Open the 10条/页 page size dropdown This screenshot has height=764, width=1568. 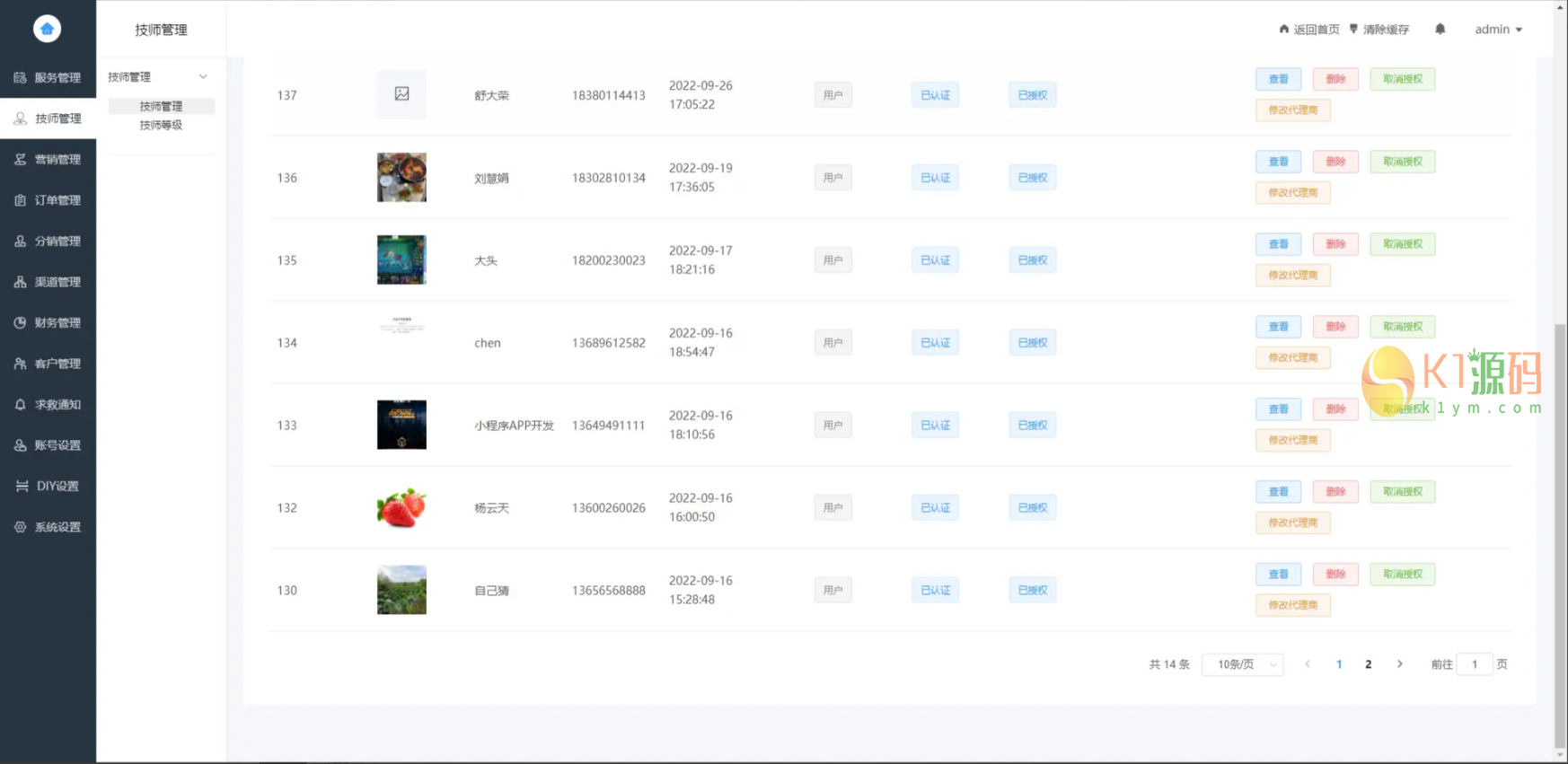tap(1243, 664)
